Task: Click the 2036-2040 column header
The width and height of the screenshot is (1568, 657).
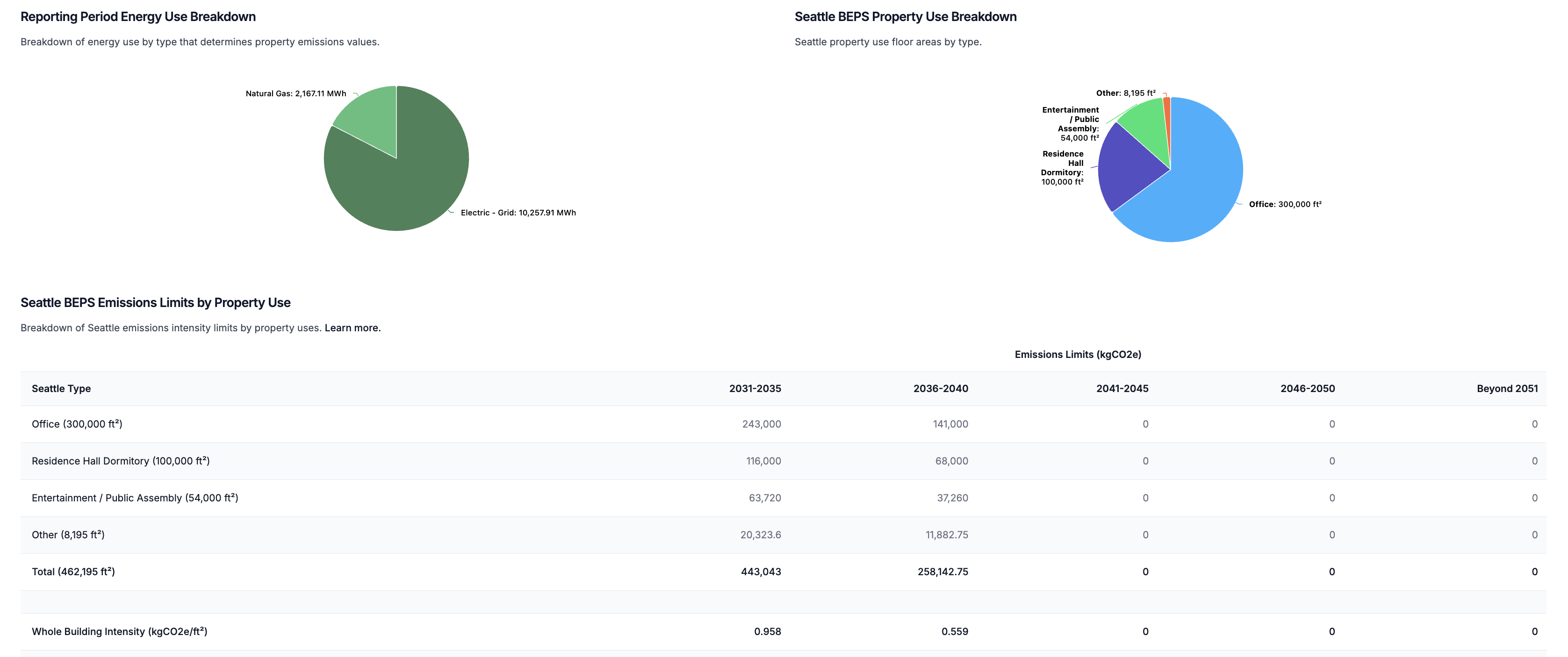Action: tap(941, 389)
